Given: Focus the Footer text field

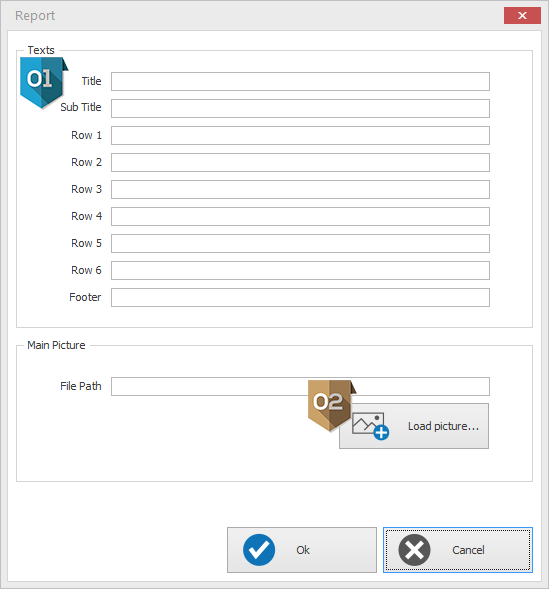Looking at the screenshot, I should [300, 298].
